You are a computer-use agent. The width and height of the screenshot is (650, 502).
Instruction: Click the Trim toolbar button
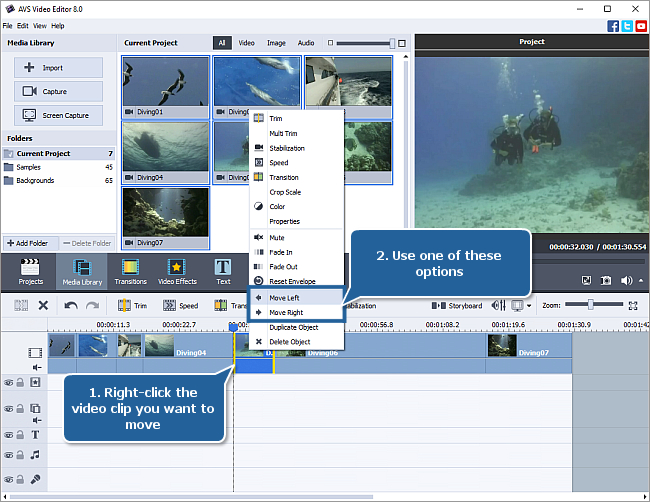click(x=132, y=306)
